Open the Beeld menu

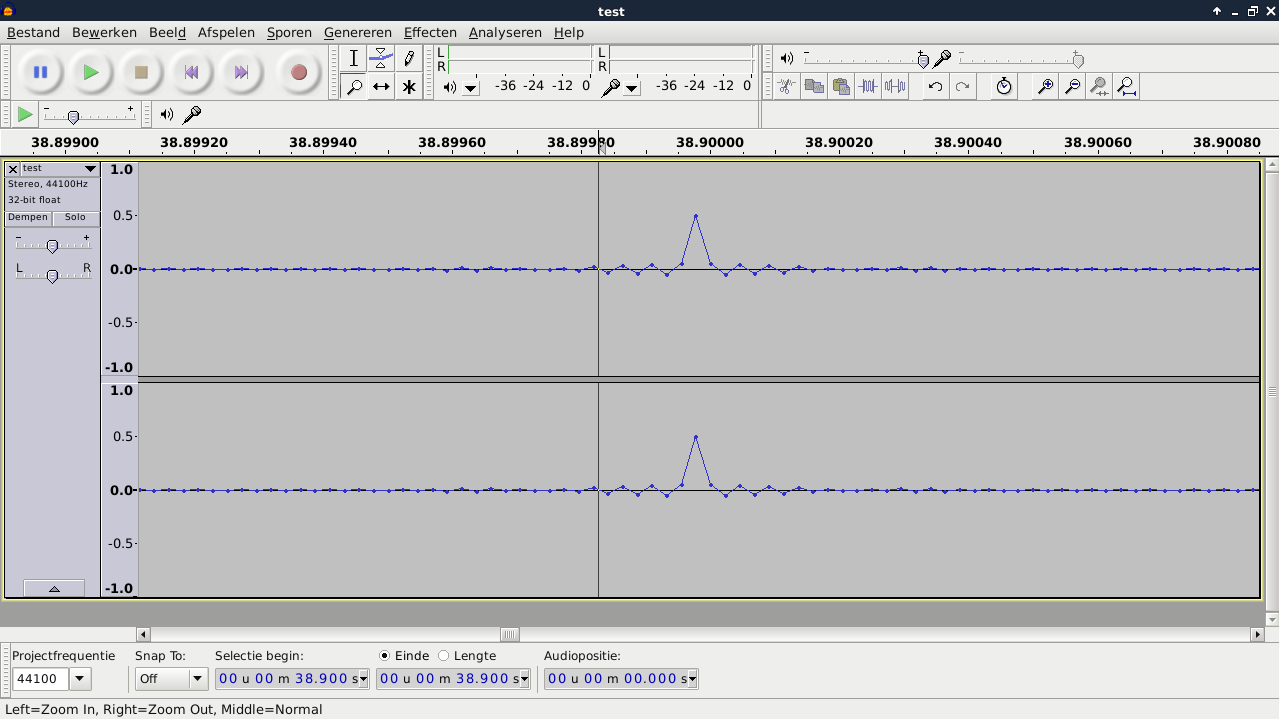click(x=167, y=32)
